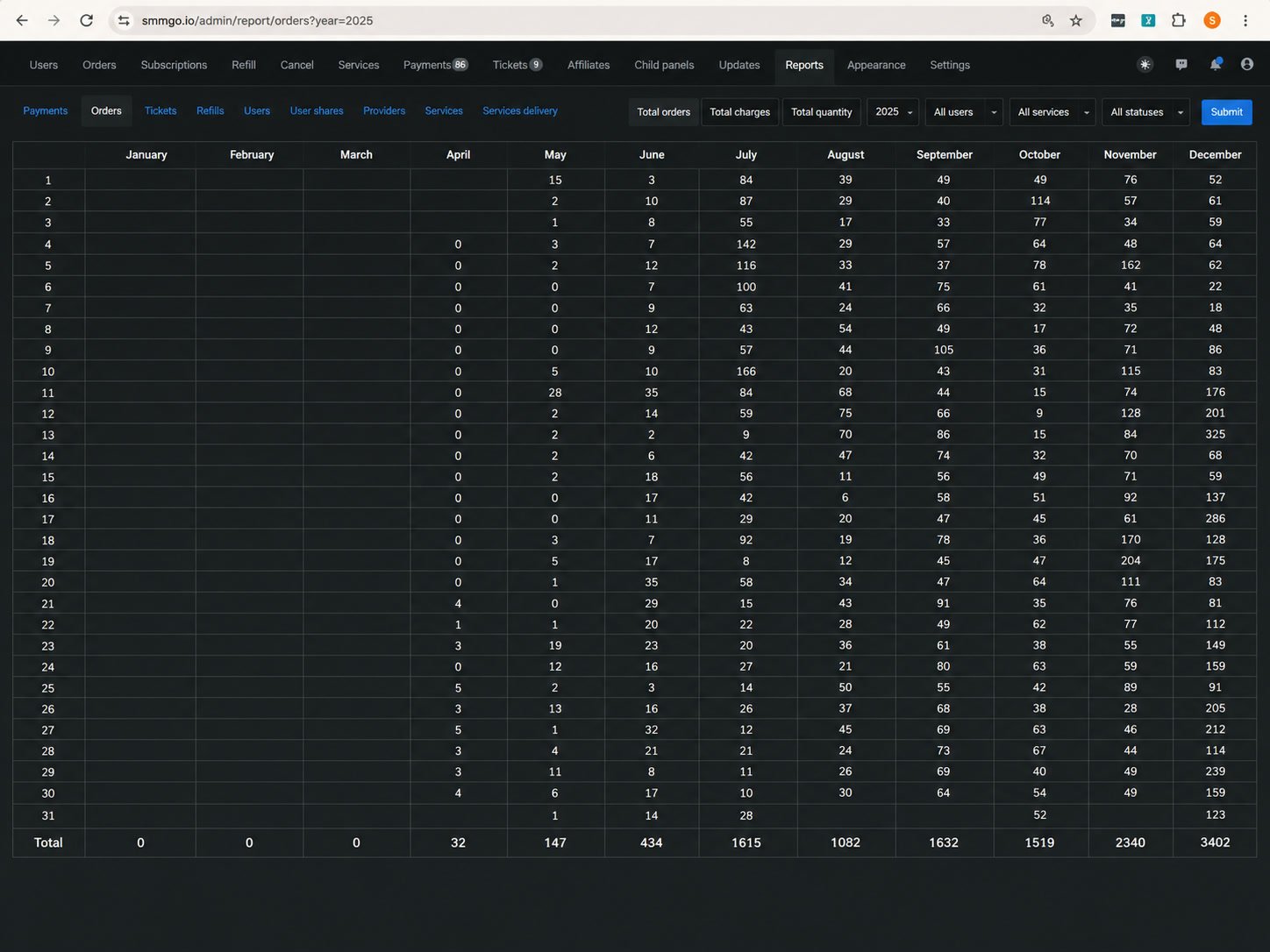Open Payments with the 86 badge

[436, 65]
